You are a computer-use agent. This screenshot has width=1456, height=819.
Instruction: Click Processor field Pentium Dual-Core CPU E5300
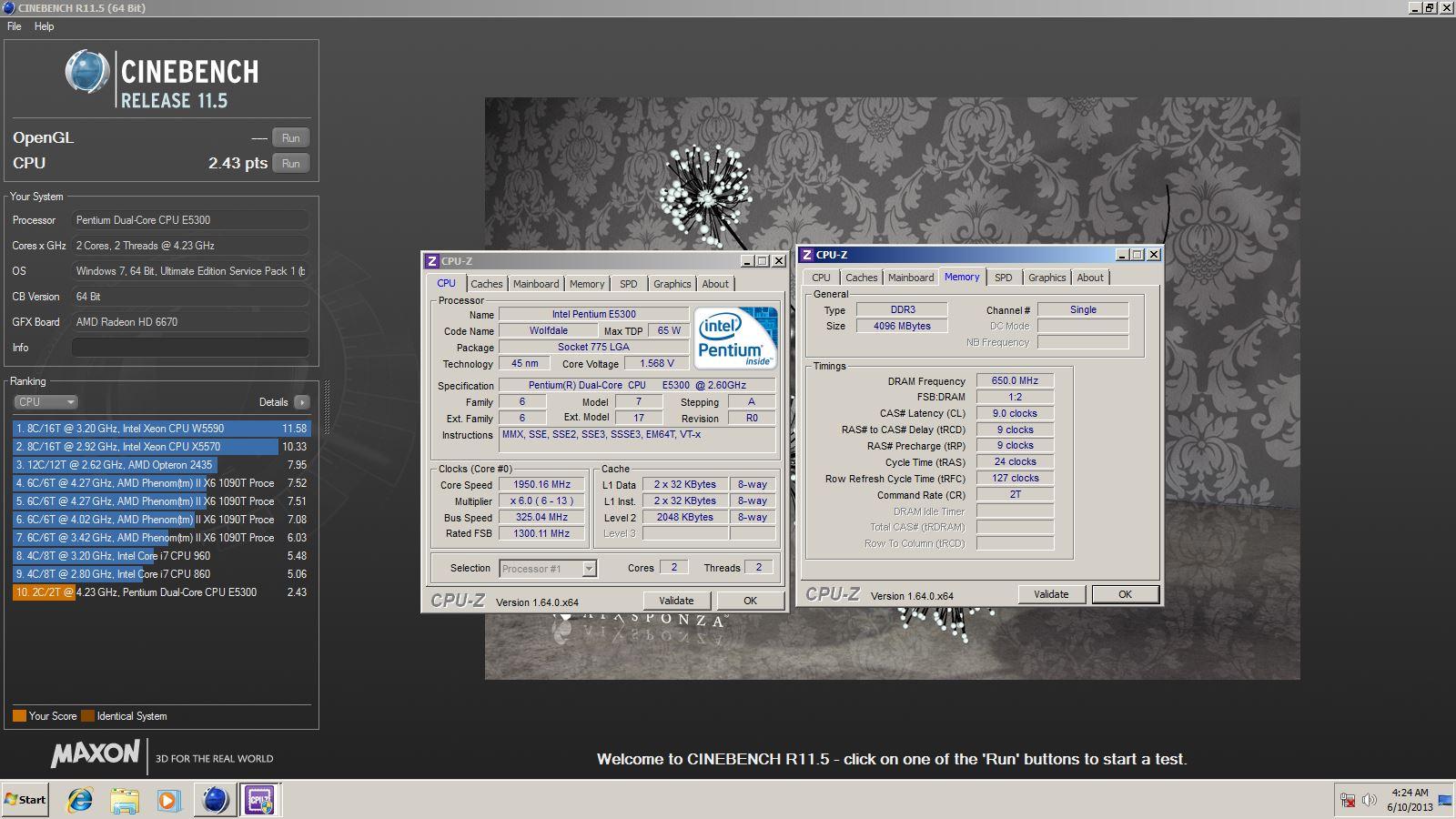(190, 220)
